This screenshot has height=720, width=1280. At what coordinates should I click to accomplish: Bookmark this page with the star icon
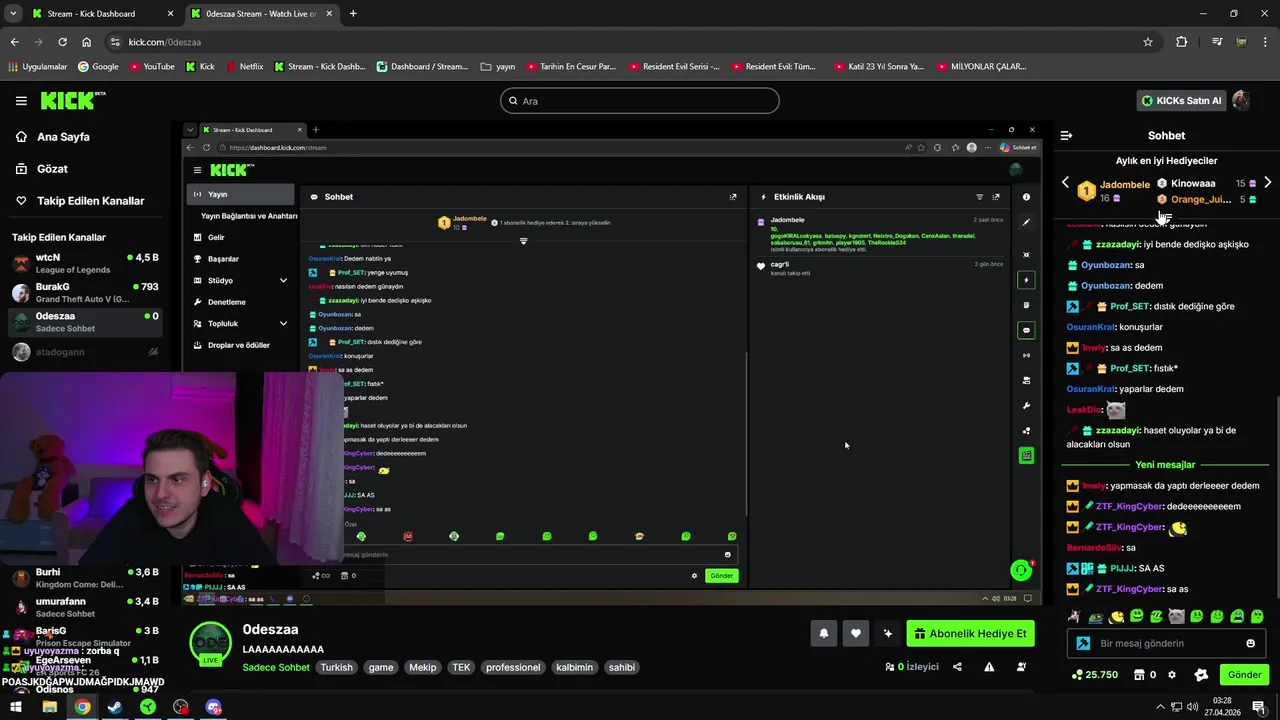pos(1148,42)
